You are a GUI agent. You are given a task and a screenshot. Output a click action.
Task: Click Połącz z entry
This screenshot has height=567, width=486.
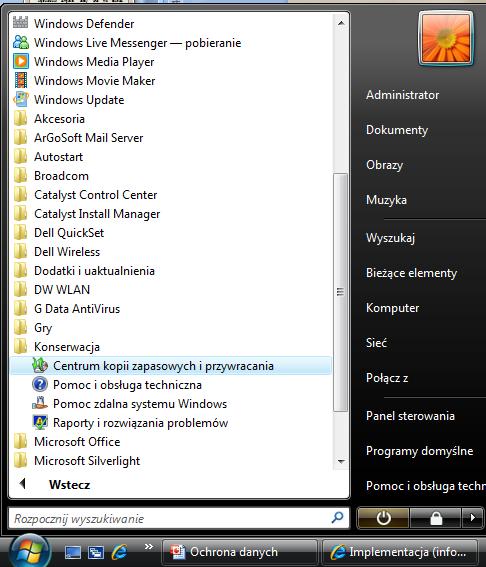point(387,378)
